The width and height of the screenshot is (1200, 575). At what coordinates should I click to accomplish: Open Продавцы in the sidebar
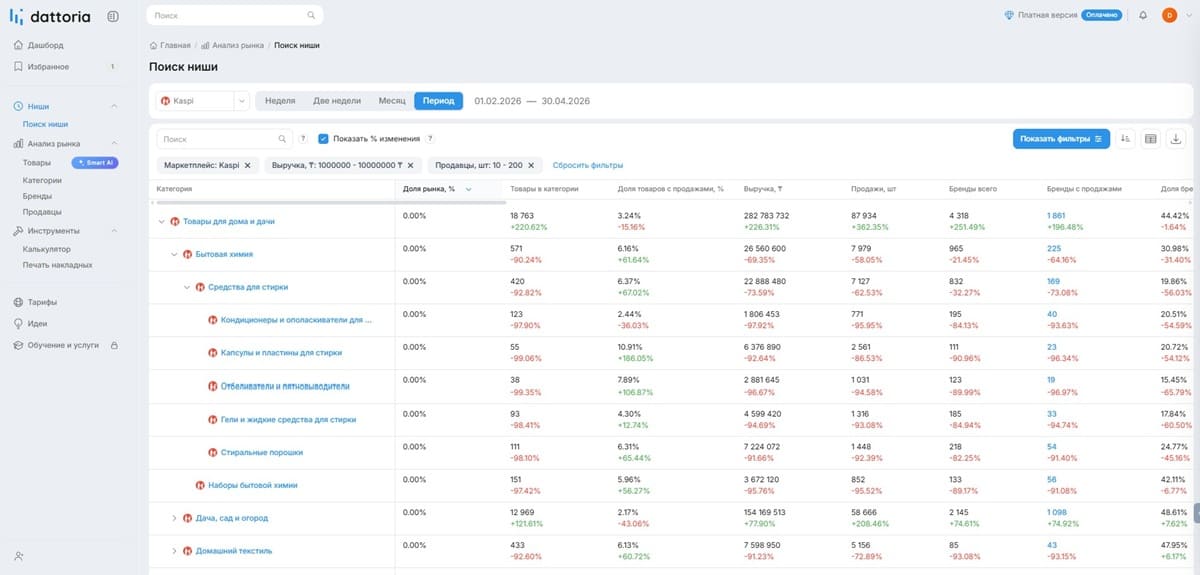click(x=42, y=212)
